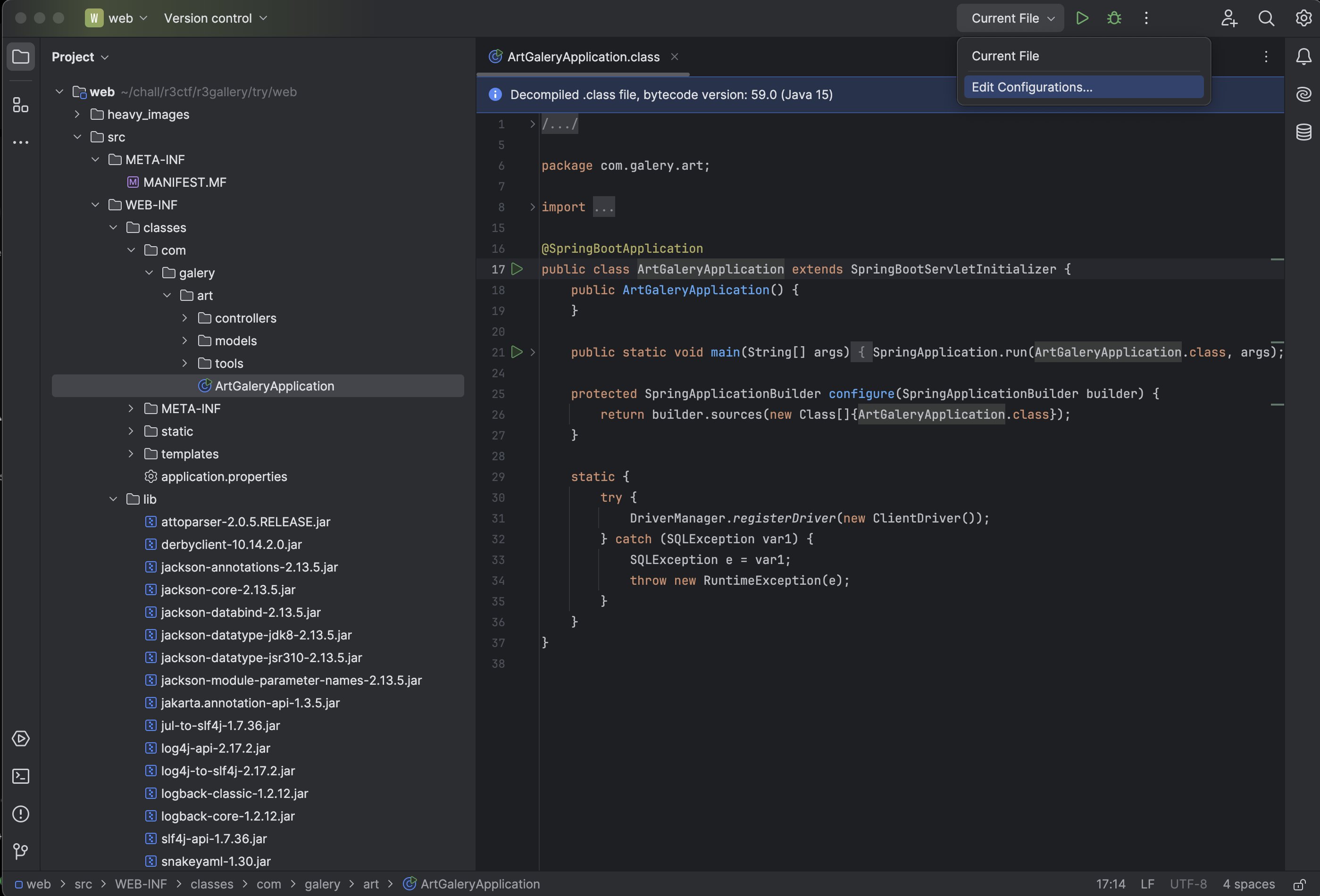Select MANIFEST.MF file in tree
Viewport: 1320px width, 896px height.
[184, 183]
